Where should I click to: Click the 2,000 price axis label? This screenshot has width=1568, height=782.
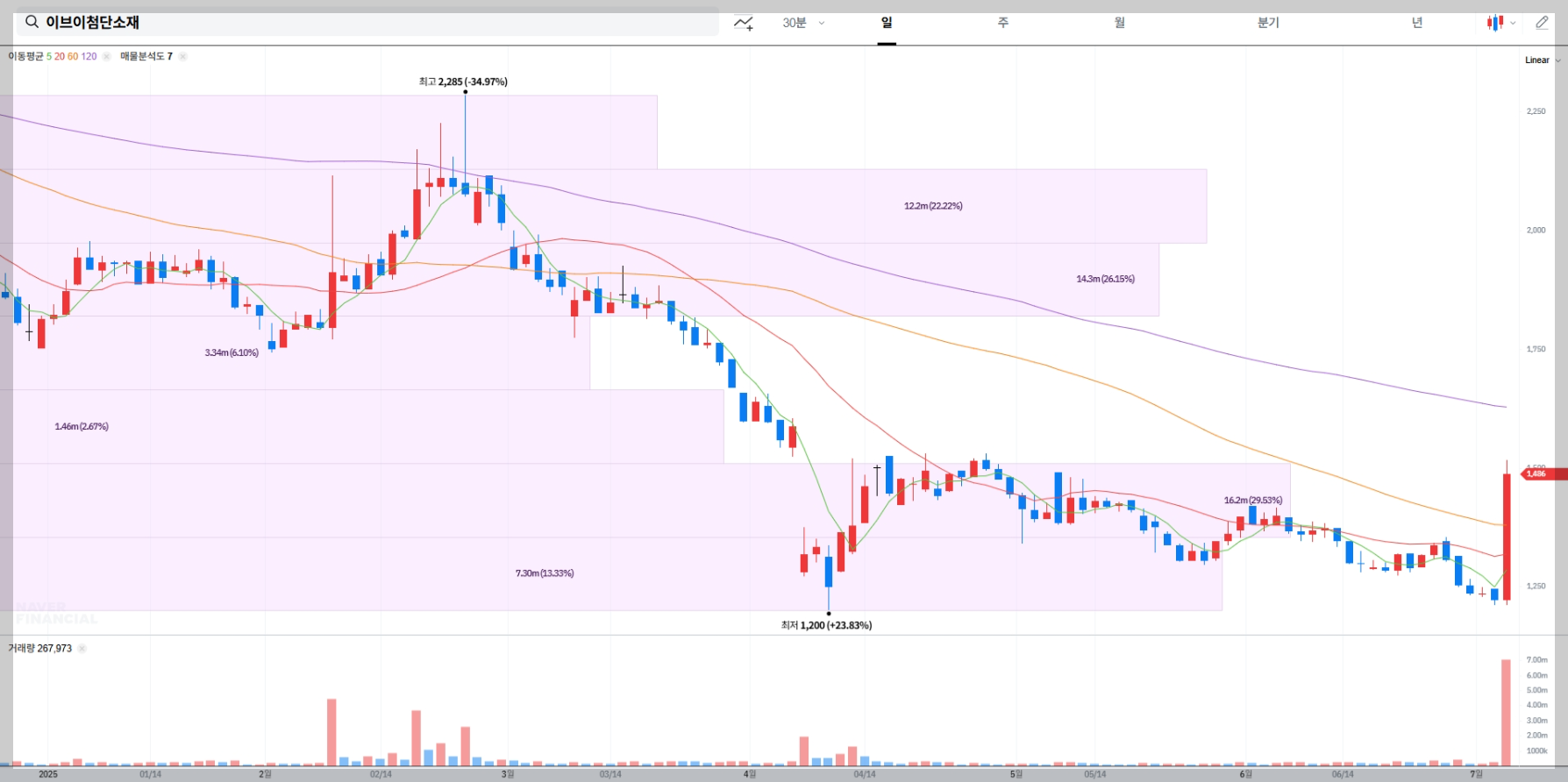point(1536,230)
